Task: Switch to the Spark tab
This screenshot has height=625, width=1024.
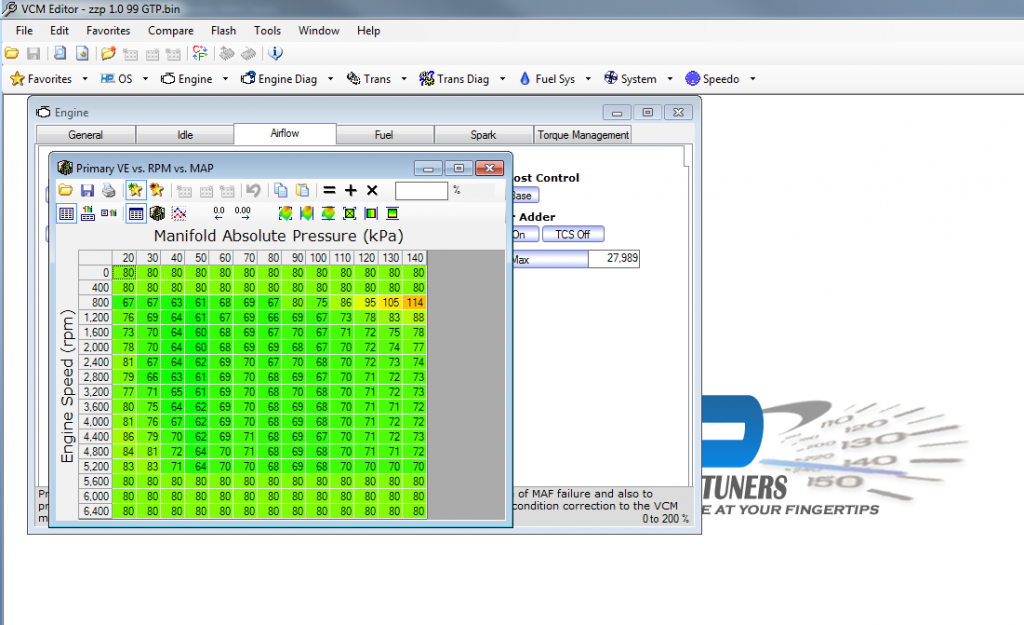Action: pos(483,133)
